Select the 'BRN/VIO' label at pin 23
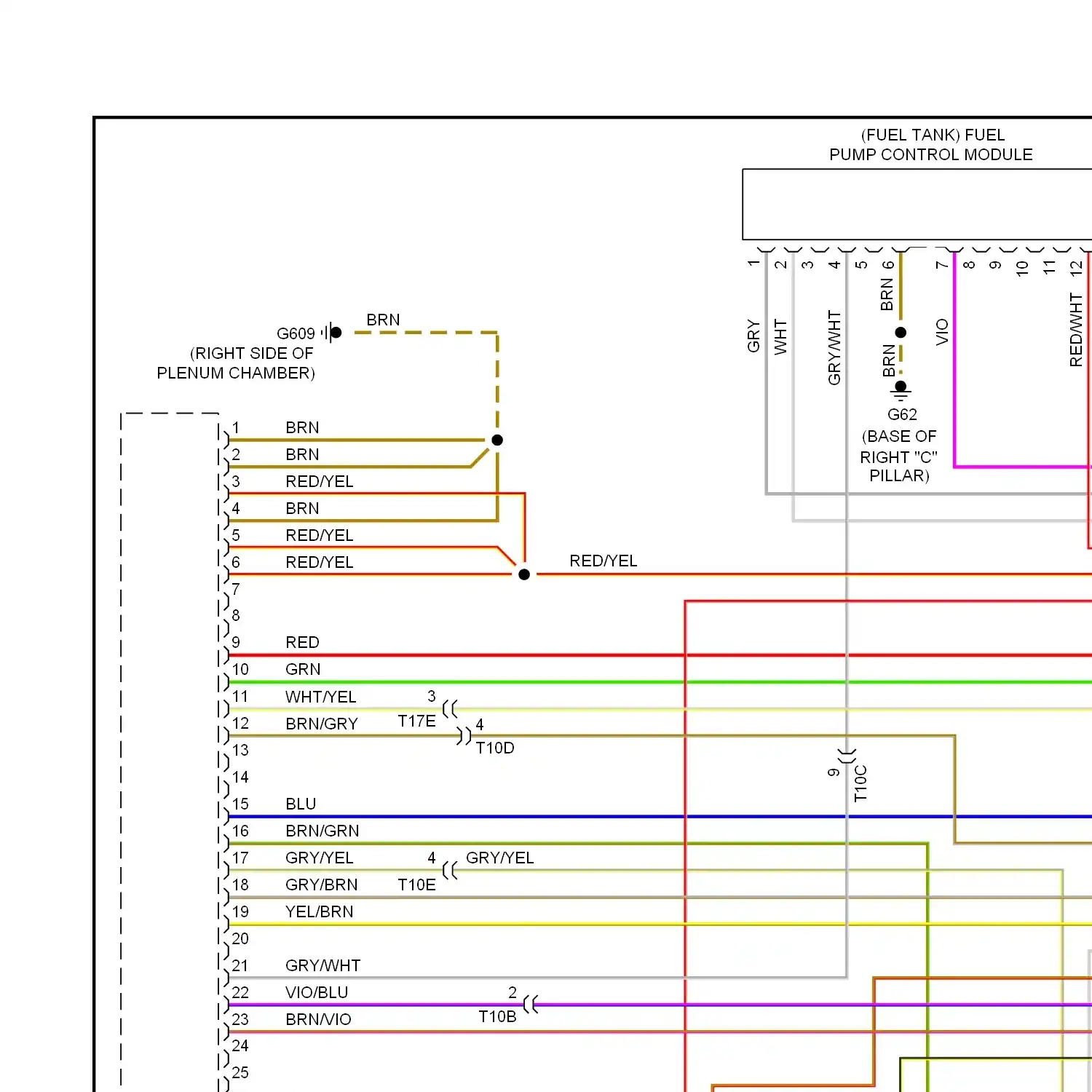 (x=318, y=1019)
